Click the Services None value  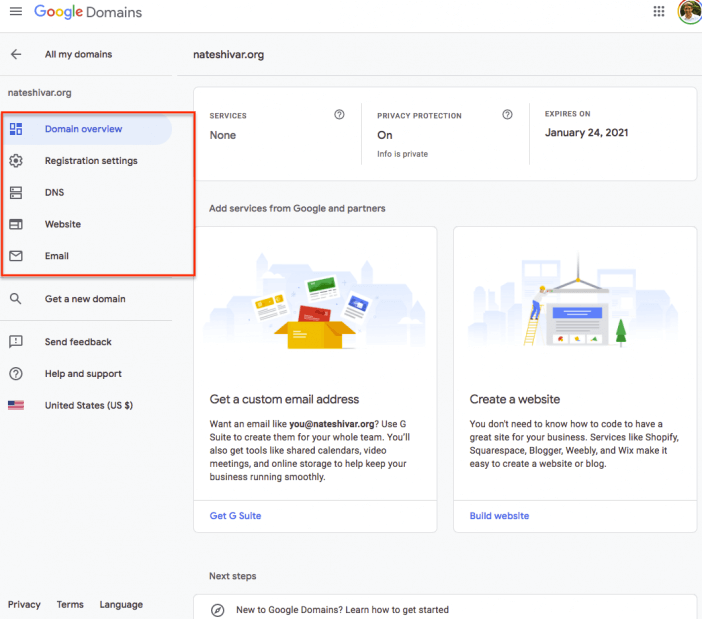[223, 135]
